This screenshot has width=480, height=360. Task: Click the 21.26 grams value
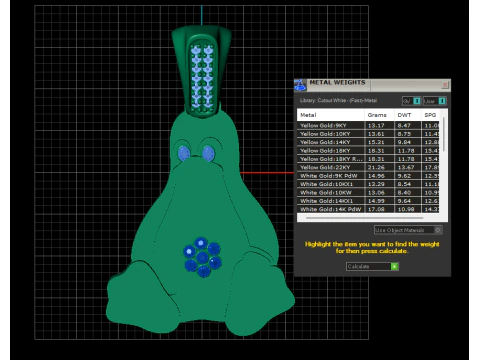(376, 167)
